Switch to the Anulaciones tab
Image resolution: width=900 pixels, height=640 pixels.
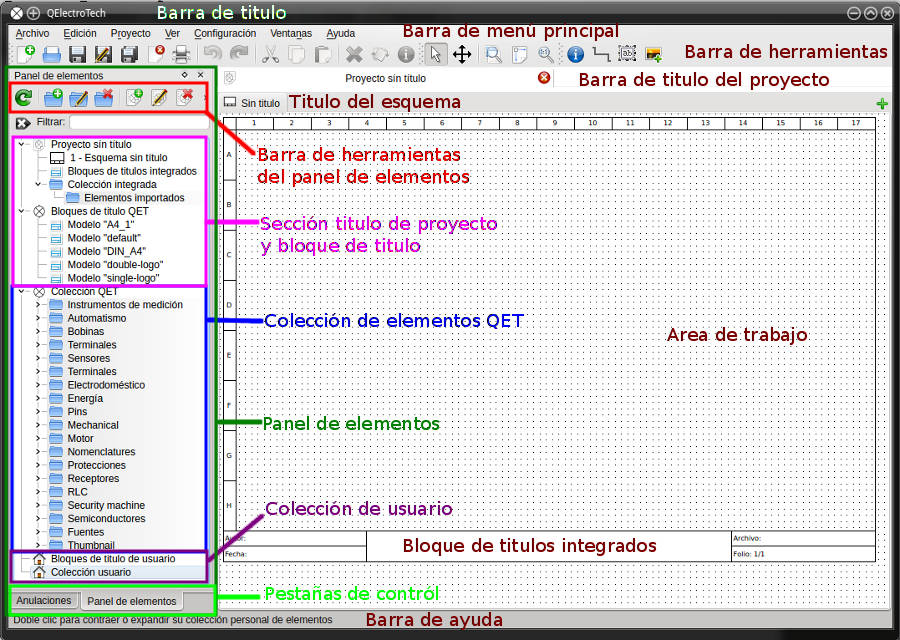coord(44,600)
